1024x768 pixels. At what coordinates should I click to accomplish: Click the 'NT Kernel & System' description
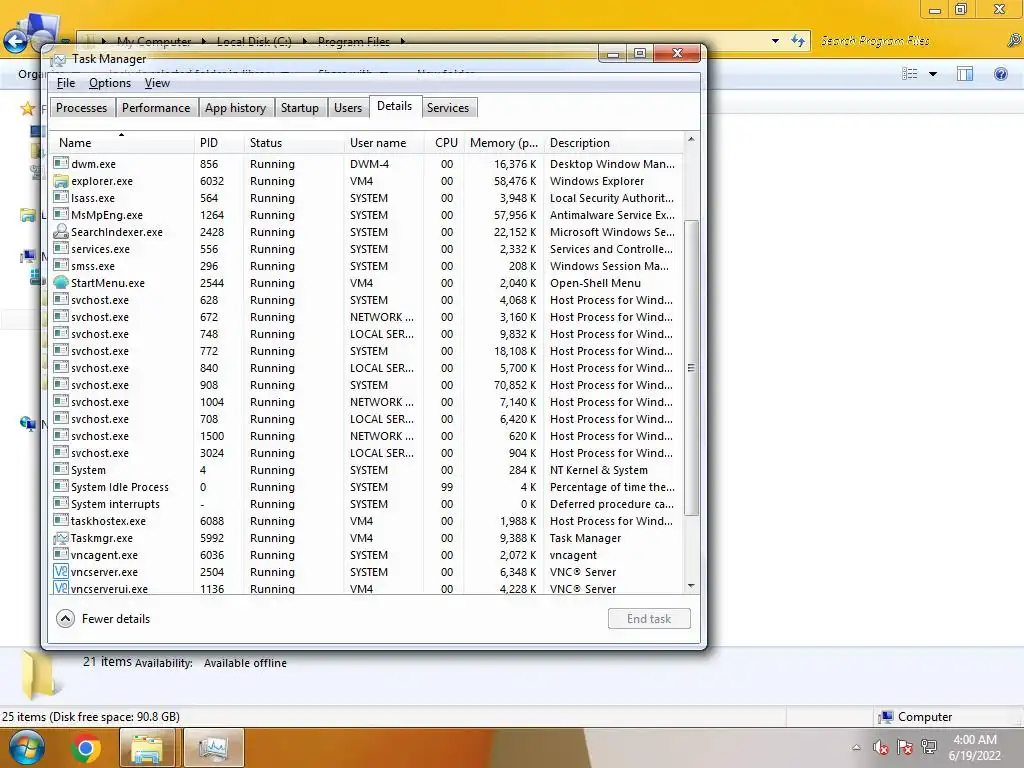pos(599,470)
